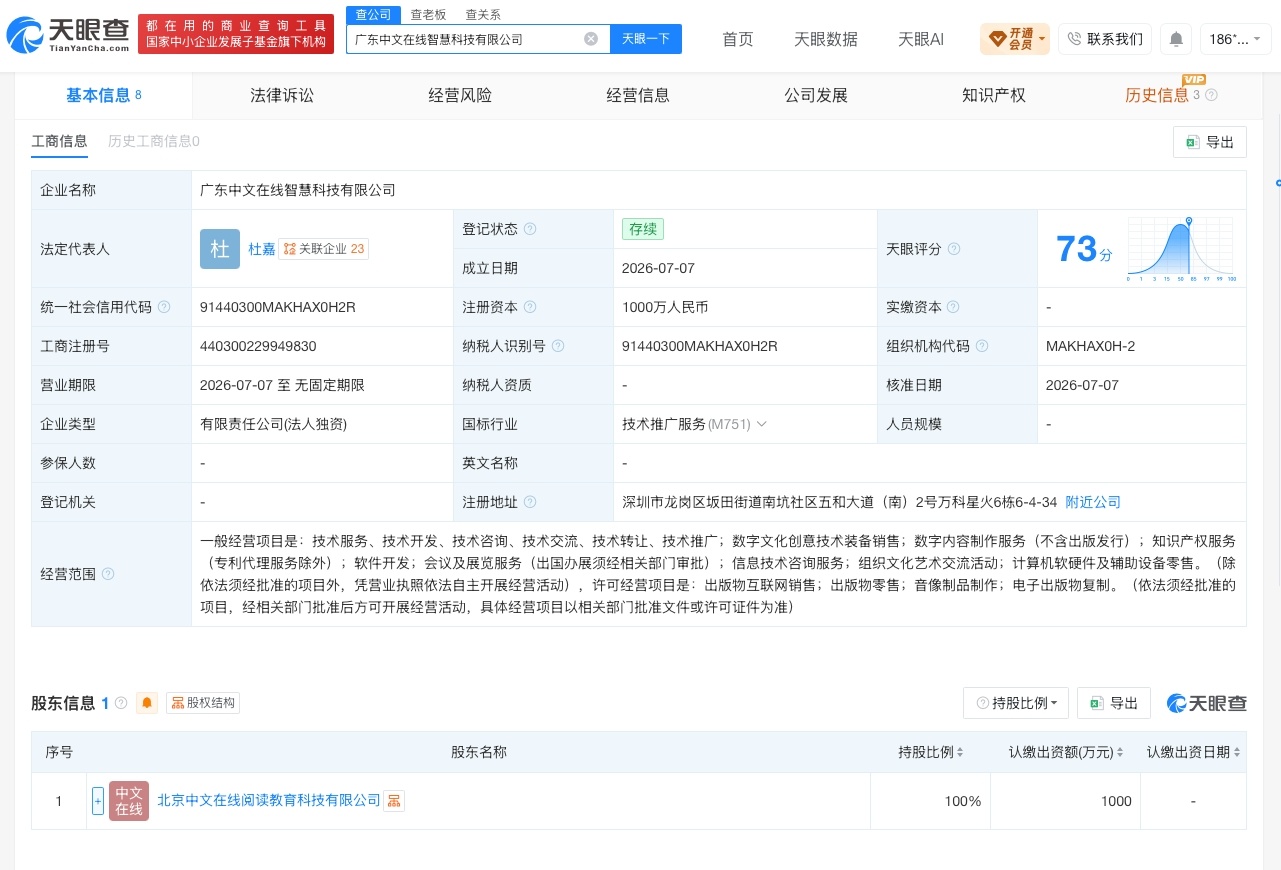The height and width of the screenshot is (870, 1281).
Task: Click help icon beside 注册资本
Action: pyautogui.click(x=530, y=307)
